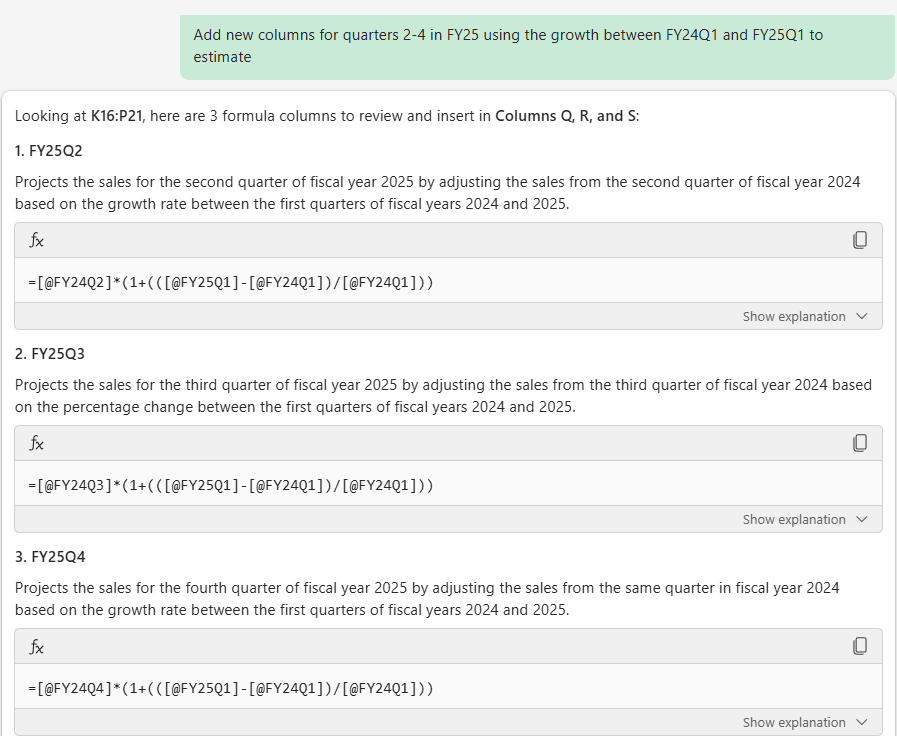Click the 1. FY25Q2 heading
Image resolution: width=897 pixels, height=736 pixels.
click(49, 151)
